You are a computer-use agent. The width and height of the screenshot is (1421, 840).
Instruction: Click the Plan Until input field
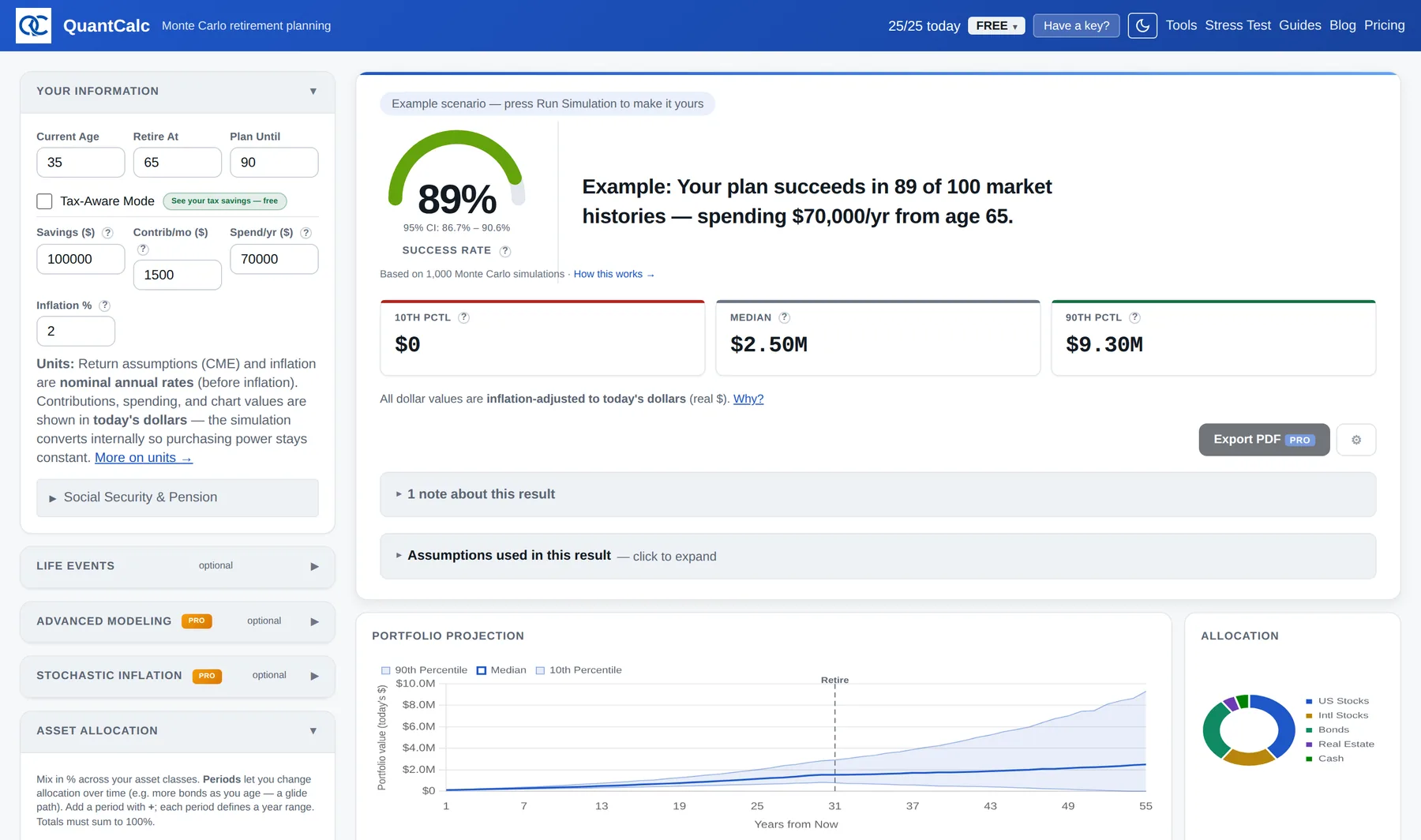click(x=274, y=163)
